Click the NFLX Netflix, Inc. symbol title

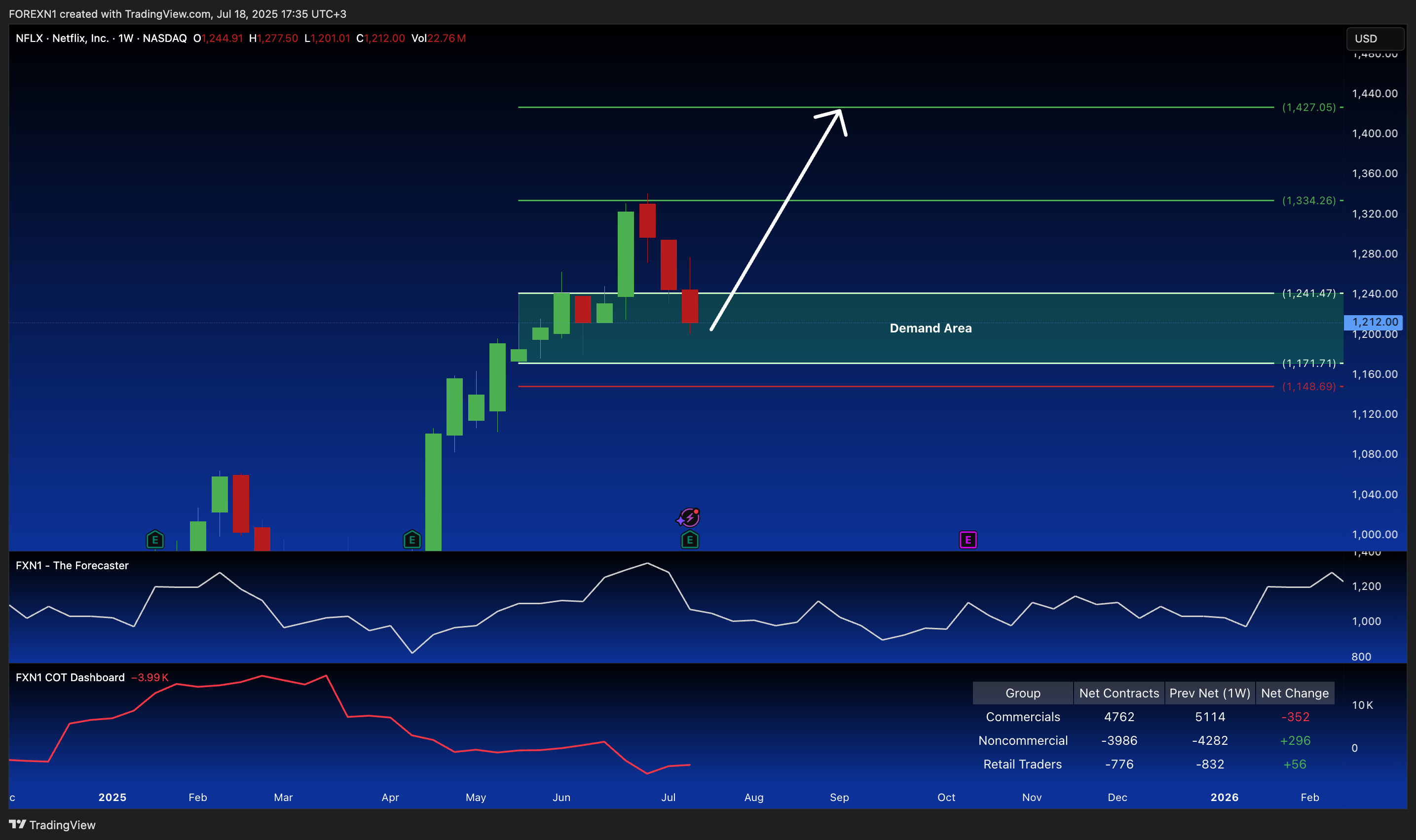[101, 38]
